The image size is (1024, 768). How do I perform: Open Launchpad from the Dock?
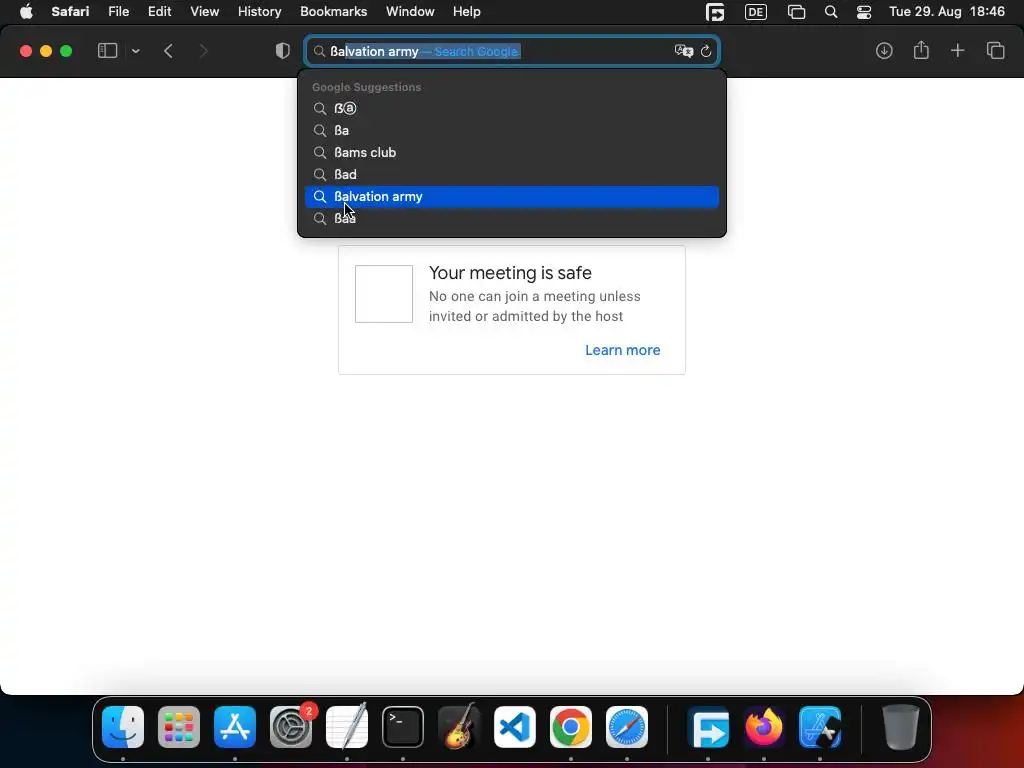(179, 727)
